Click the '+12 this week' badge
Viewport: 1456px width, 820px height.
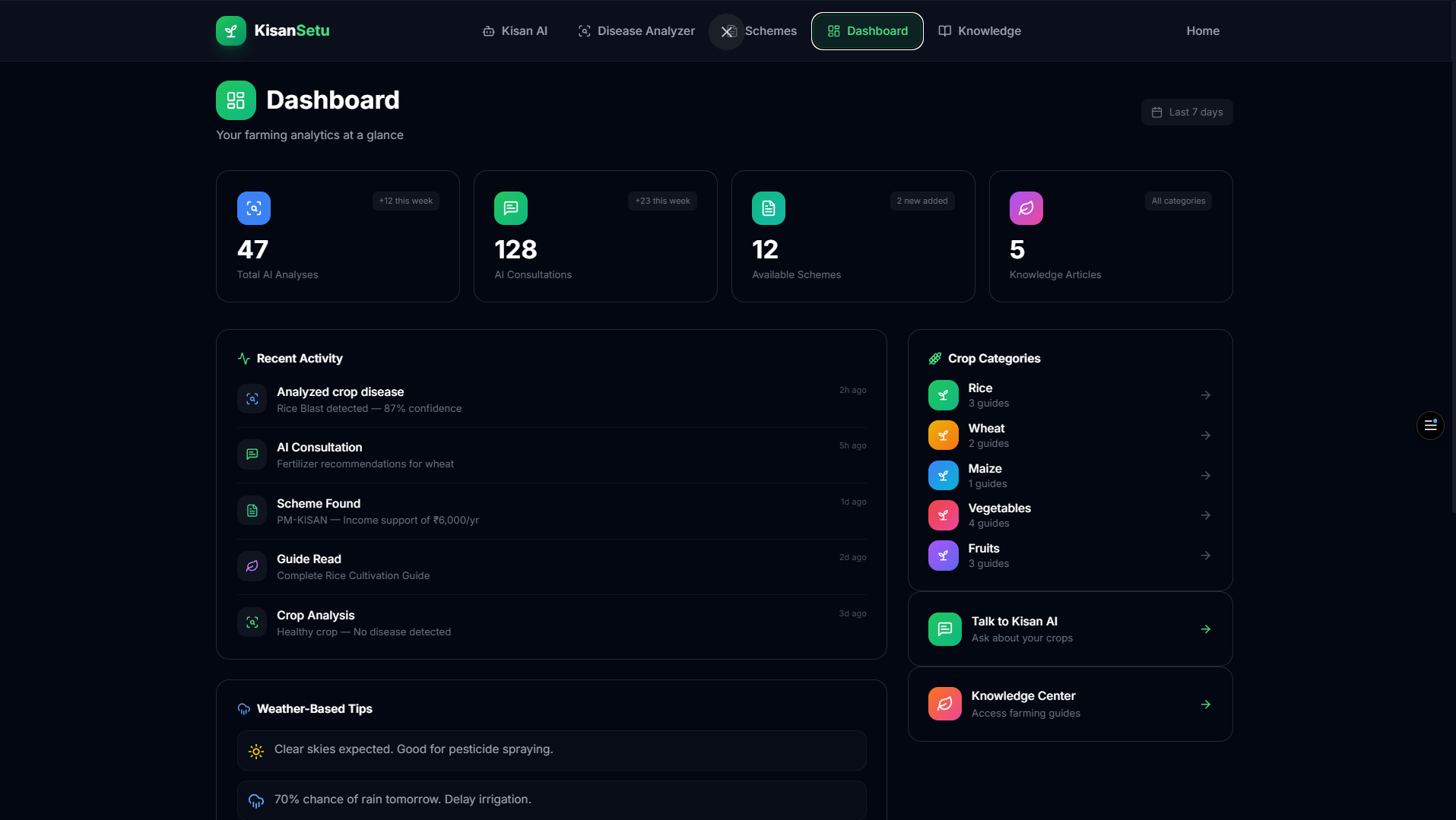tap(406, 201)
